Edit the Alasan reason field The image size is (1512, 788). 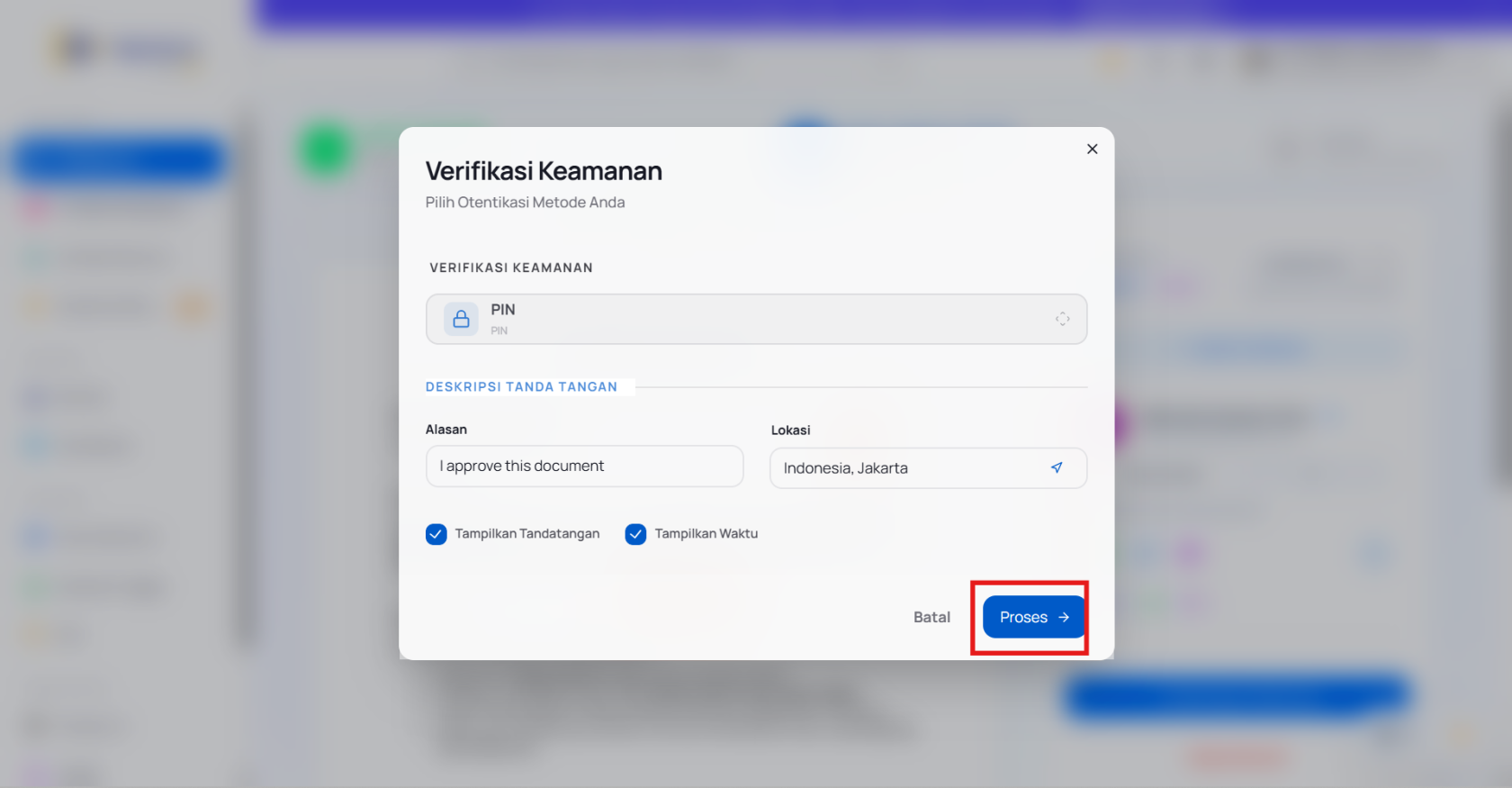tap(584, 466)
